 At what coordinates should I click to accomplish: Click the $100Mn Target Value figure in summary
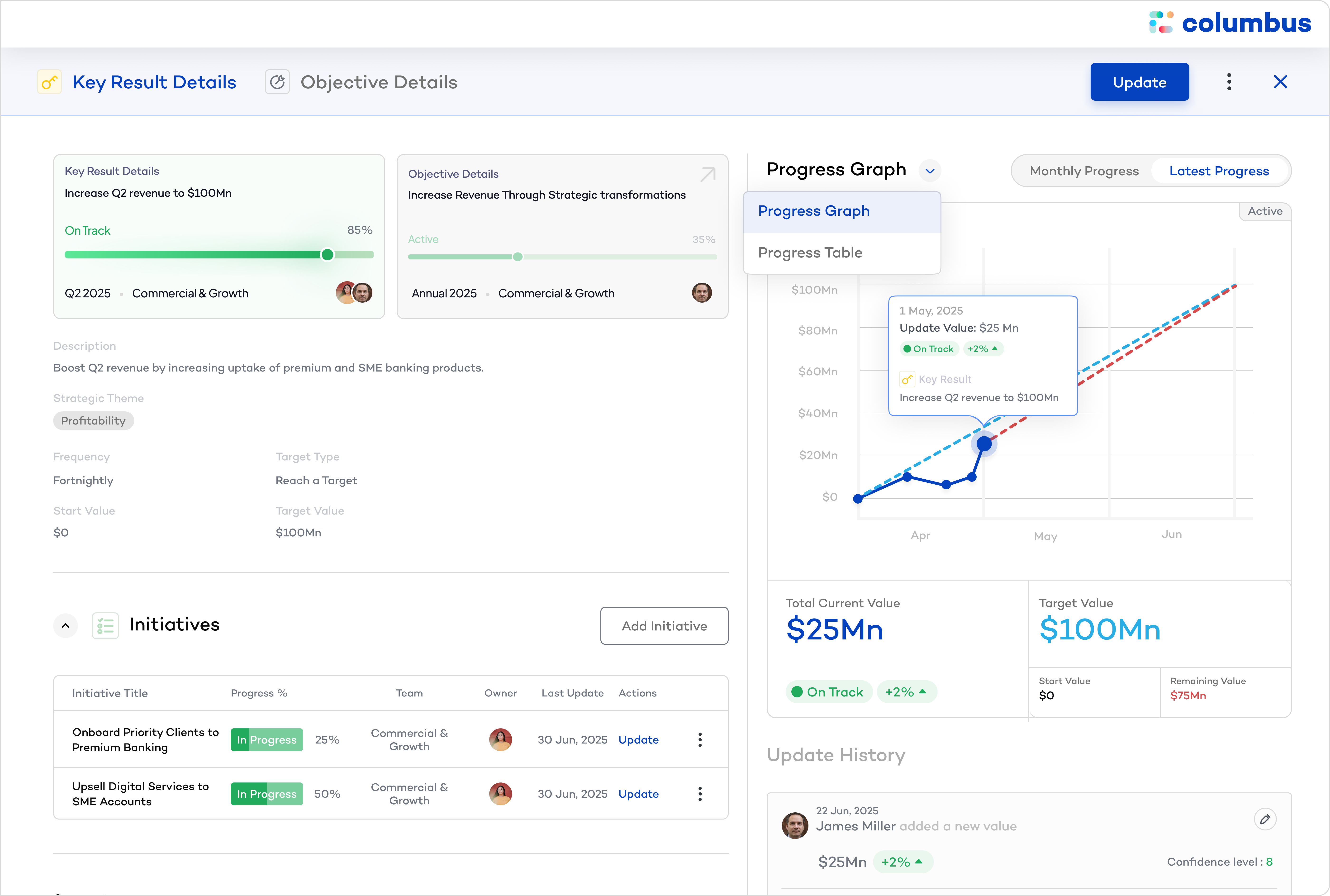click(1100, 629)
